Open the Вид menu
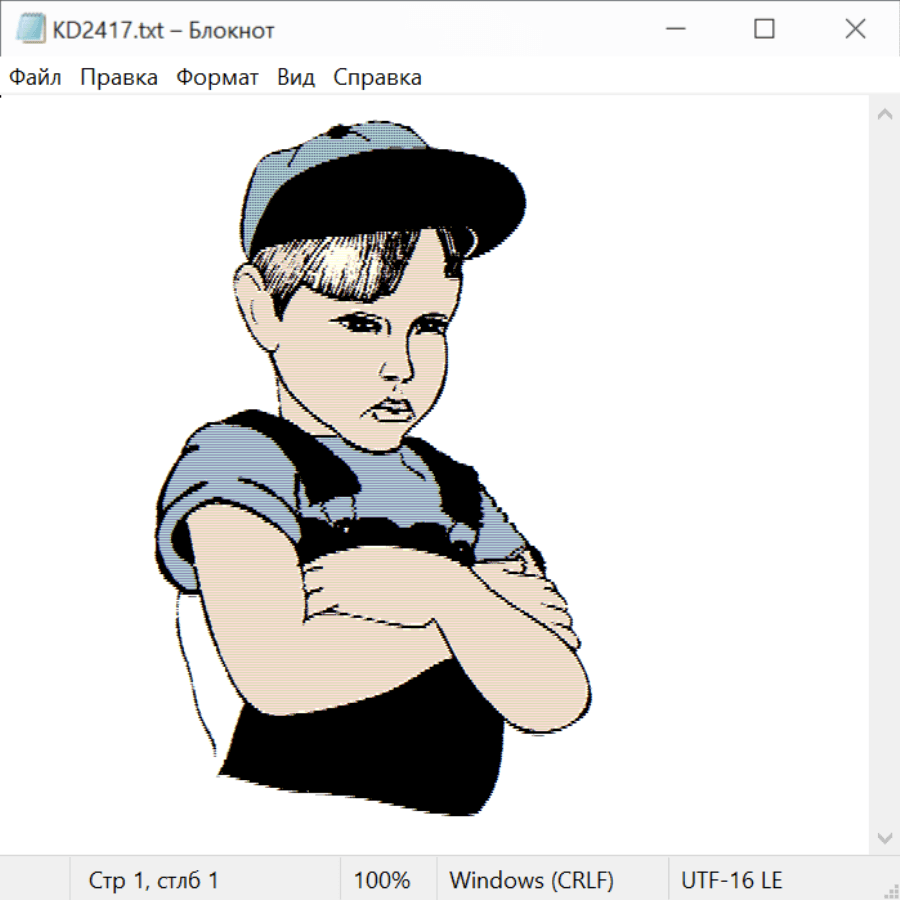The height and width of the screenshot is (900, 900). coord(296,78)
